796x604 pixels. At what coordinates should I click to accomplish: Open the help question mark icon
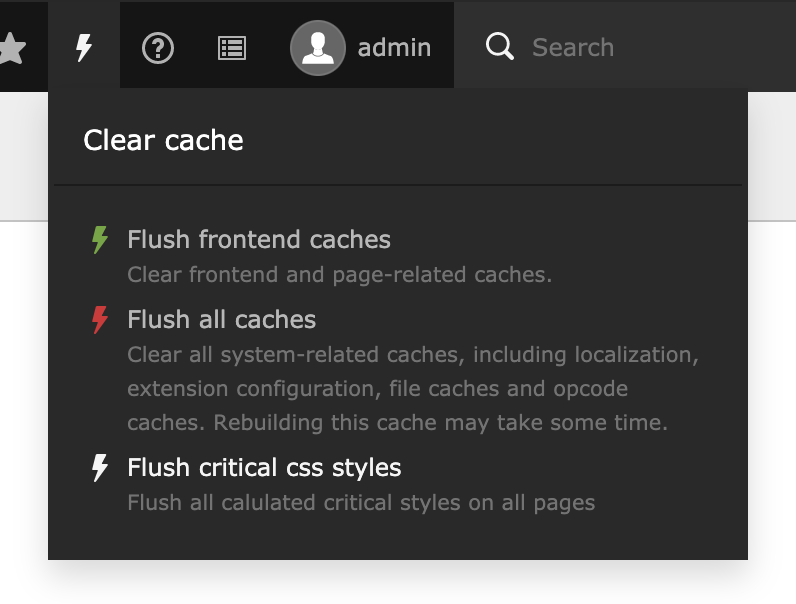pos(158,47)
